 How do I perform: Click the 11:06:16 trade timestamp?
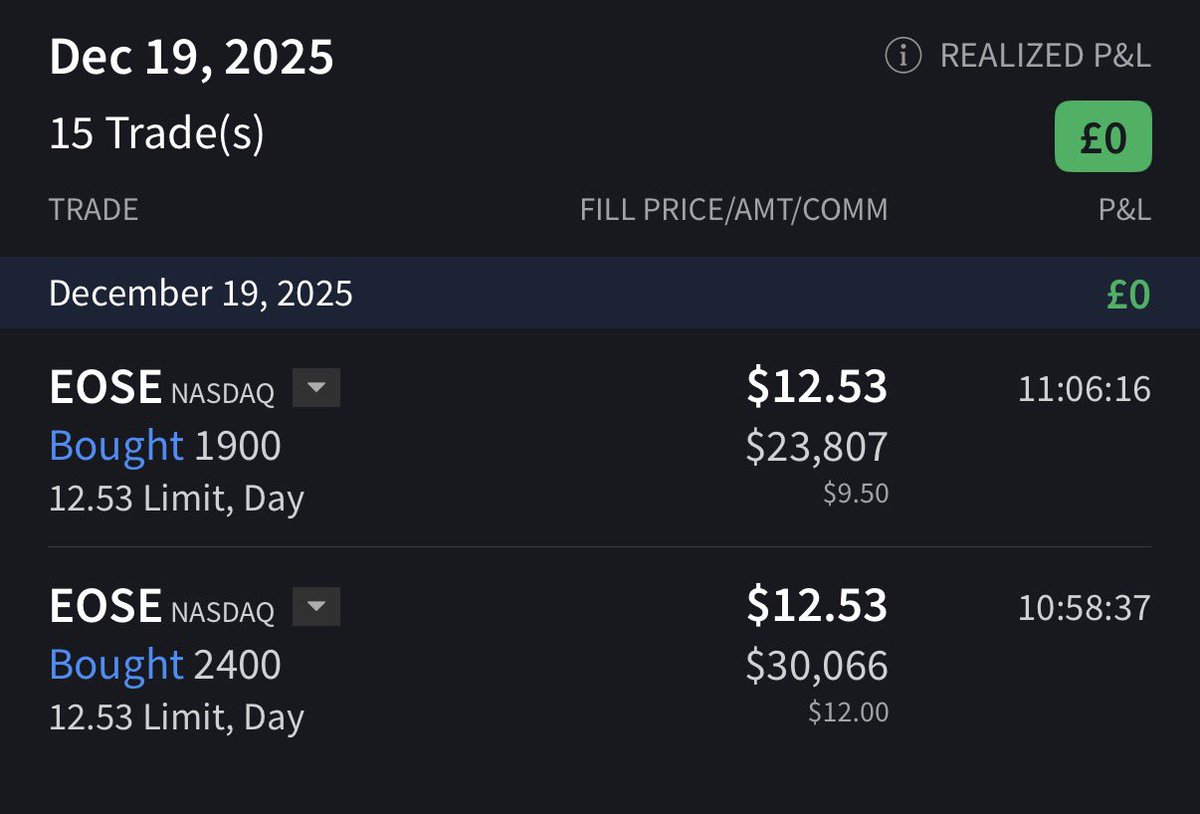[1084, 389]
